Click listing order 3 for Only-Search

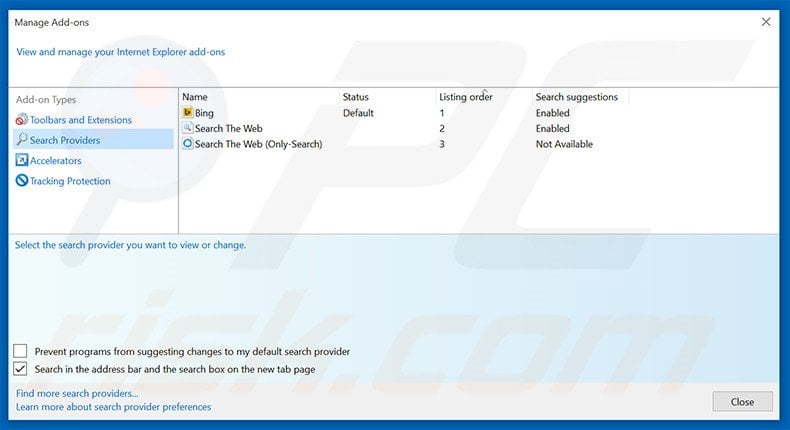tap(442, 144)
